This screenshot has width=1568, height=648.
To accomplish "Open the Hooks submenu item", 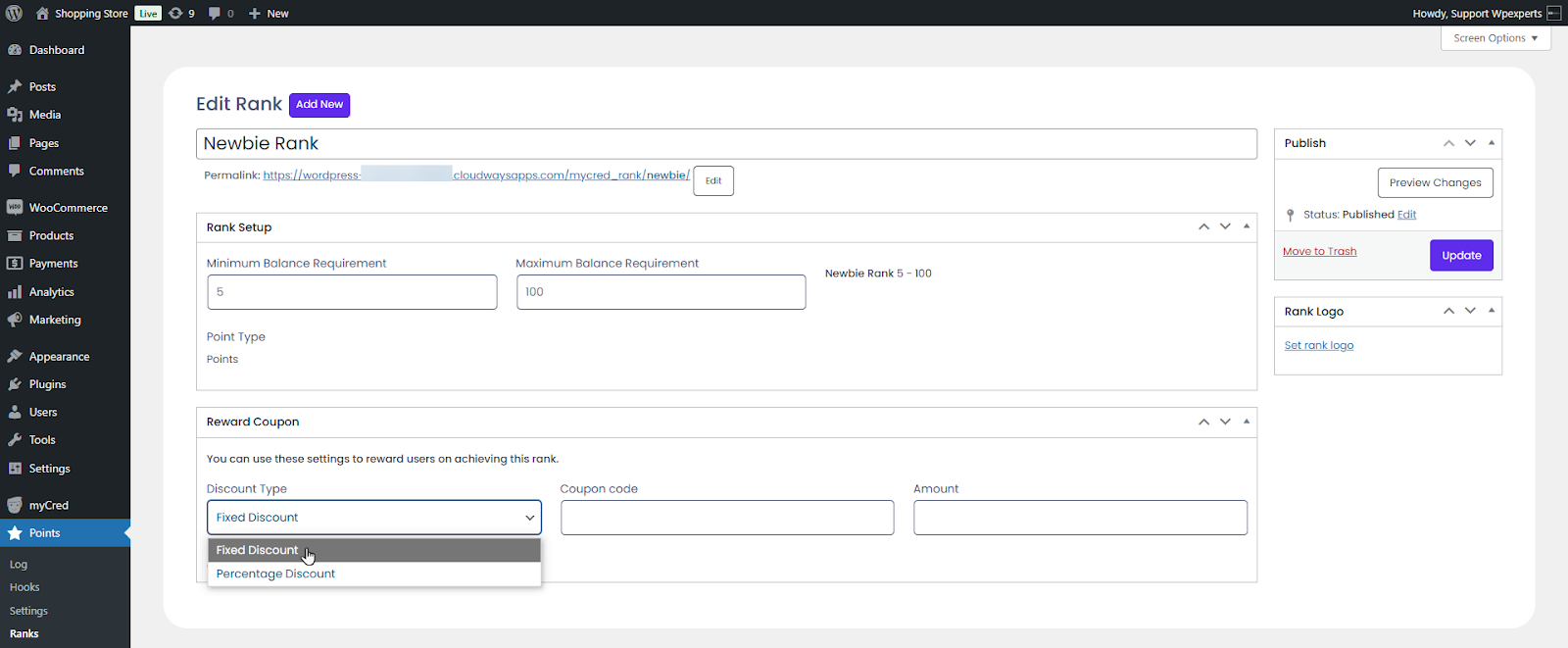I will (x=24, y=587).
